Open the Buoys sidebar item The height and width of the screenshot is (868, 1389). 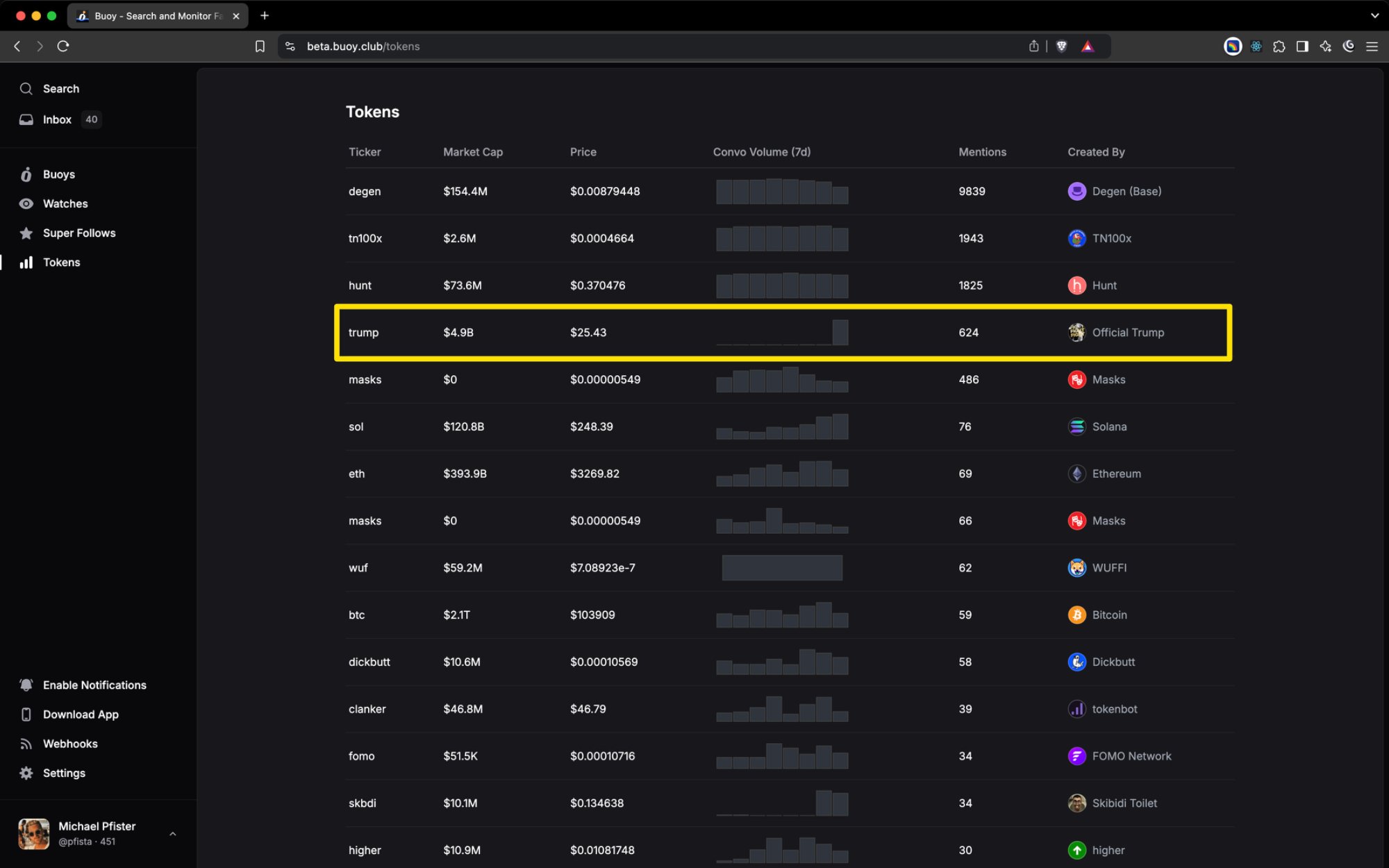[x=58, y=174]
